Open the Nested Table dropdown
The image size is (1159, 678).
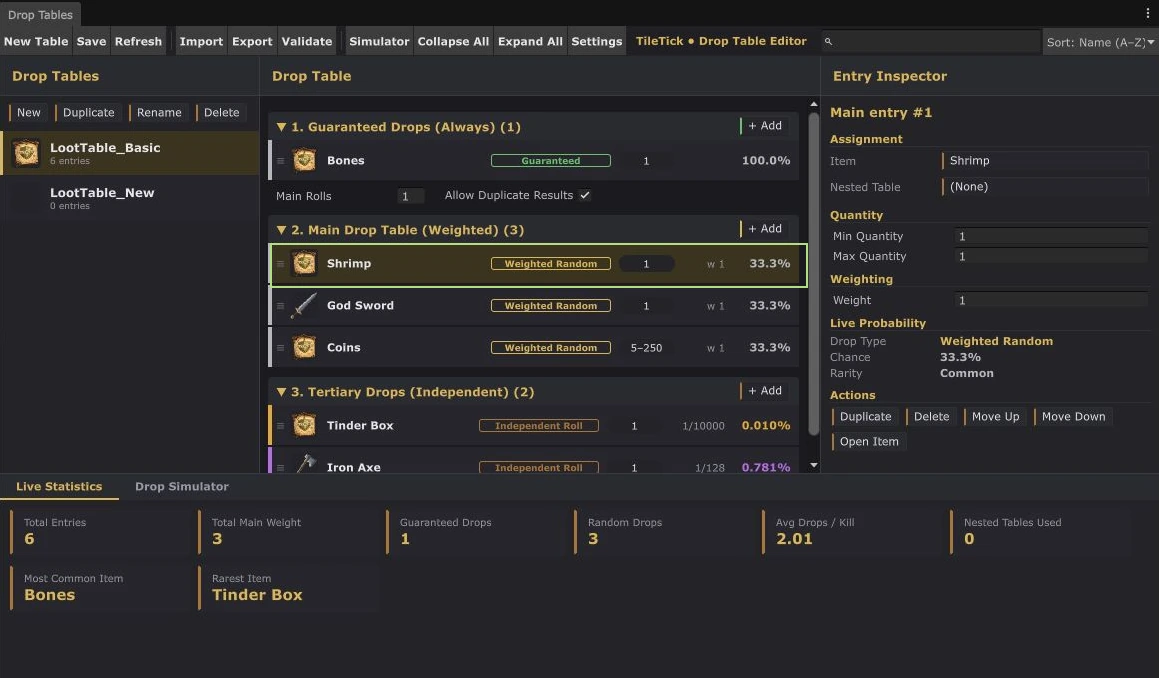1044,186
